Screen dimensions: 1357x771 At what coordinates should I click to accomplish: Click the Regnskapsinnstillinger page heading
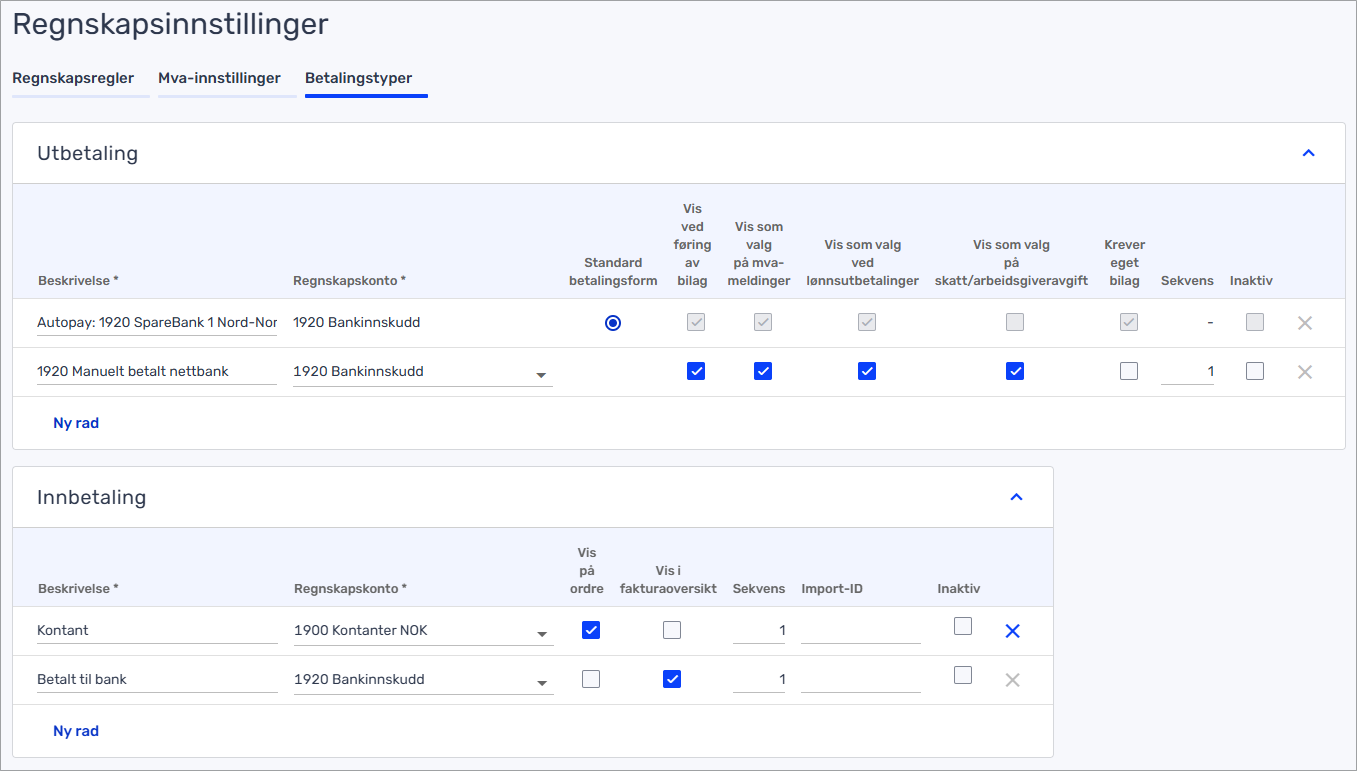pyautogui.click(x=170, y=24)
